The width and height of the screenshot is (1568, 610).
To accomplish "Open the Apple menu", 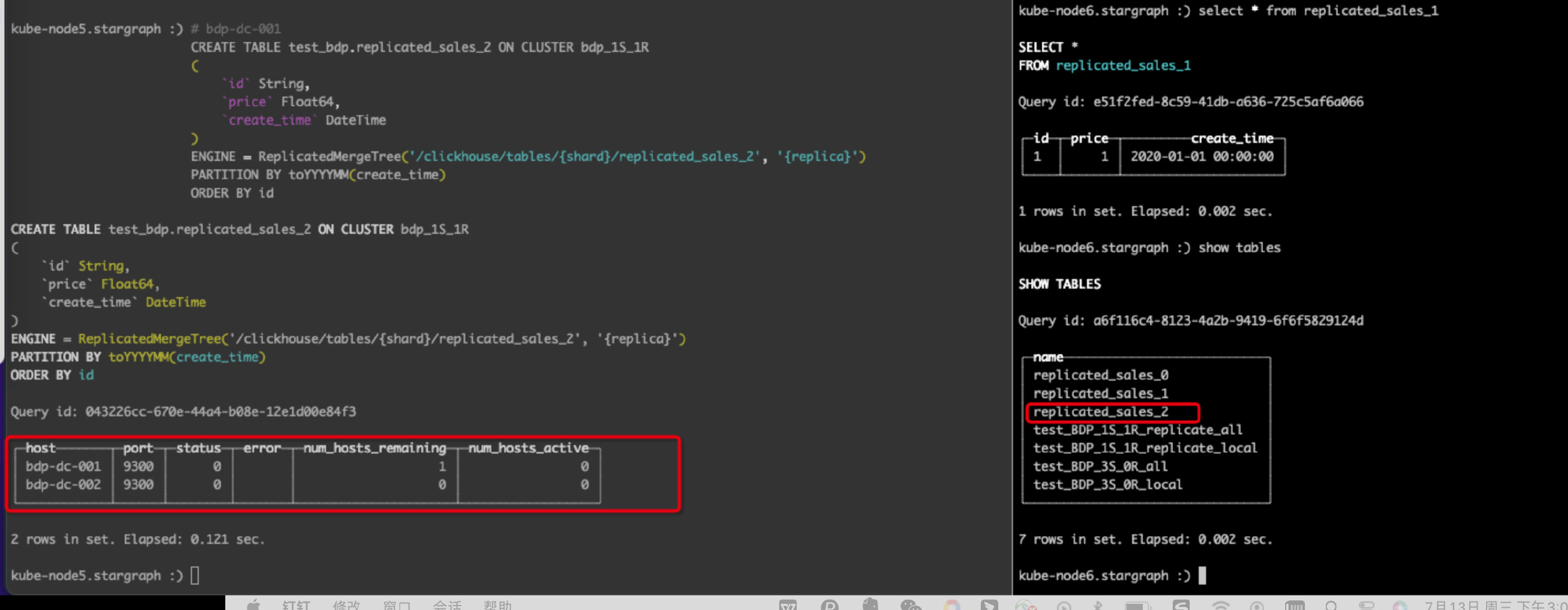I will [x=253, y=605].
